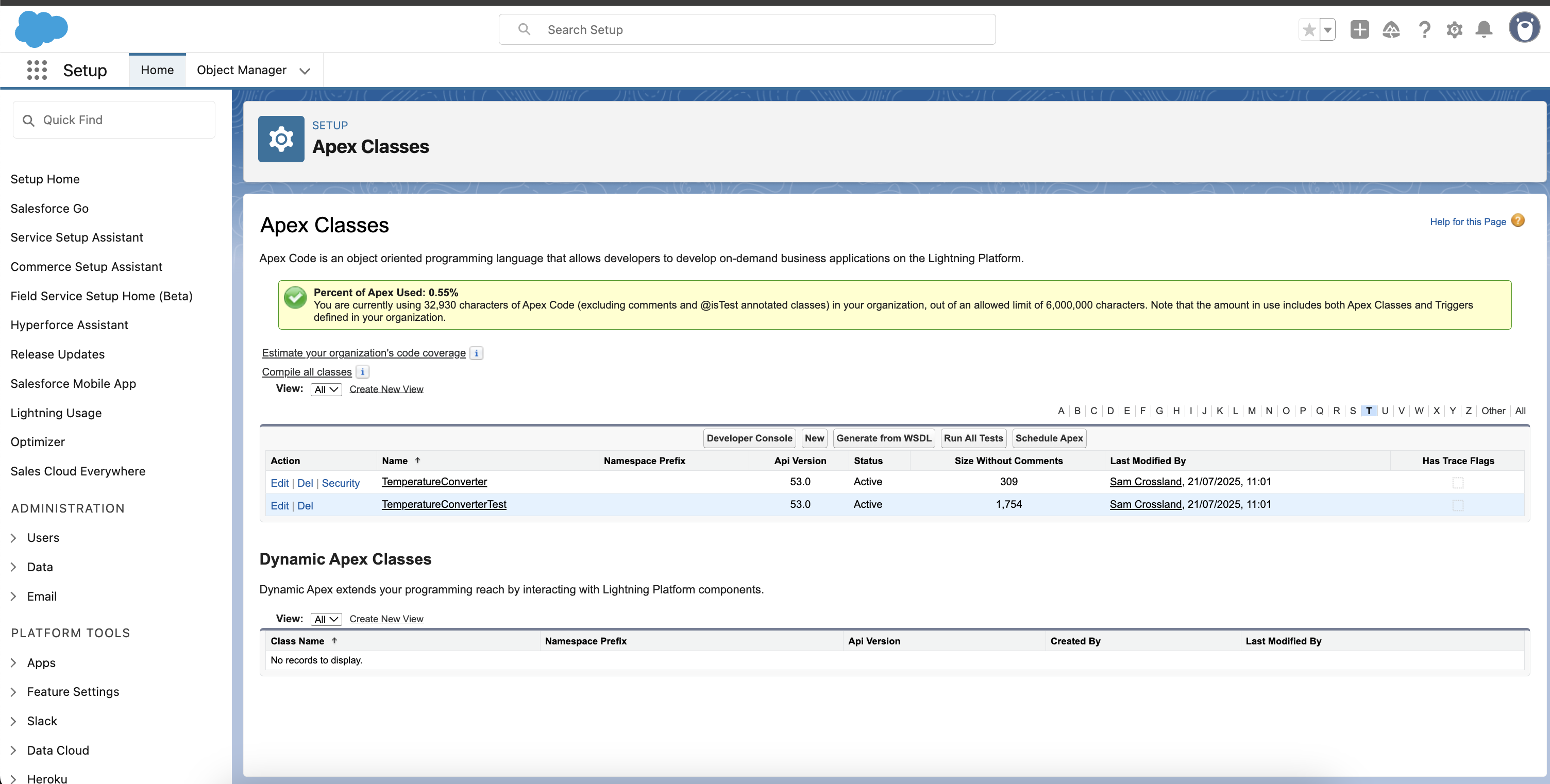The width and height of the screenshot is (1550, 784).
Task: Toggle trace flag checkbox for TemperatureConverter
Action: click(x=1457, y=483)
